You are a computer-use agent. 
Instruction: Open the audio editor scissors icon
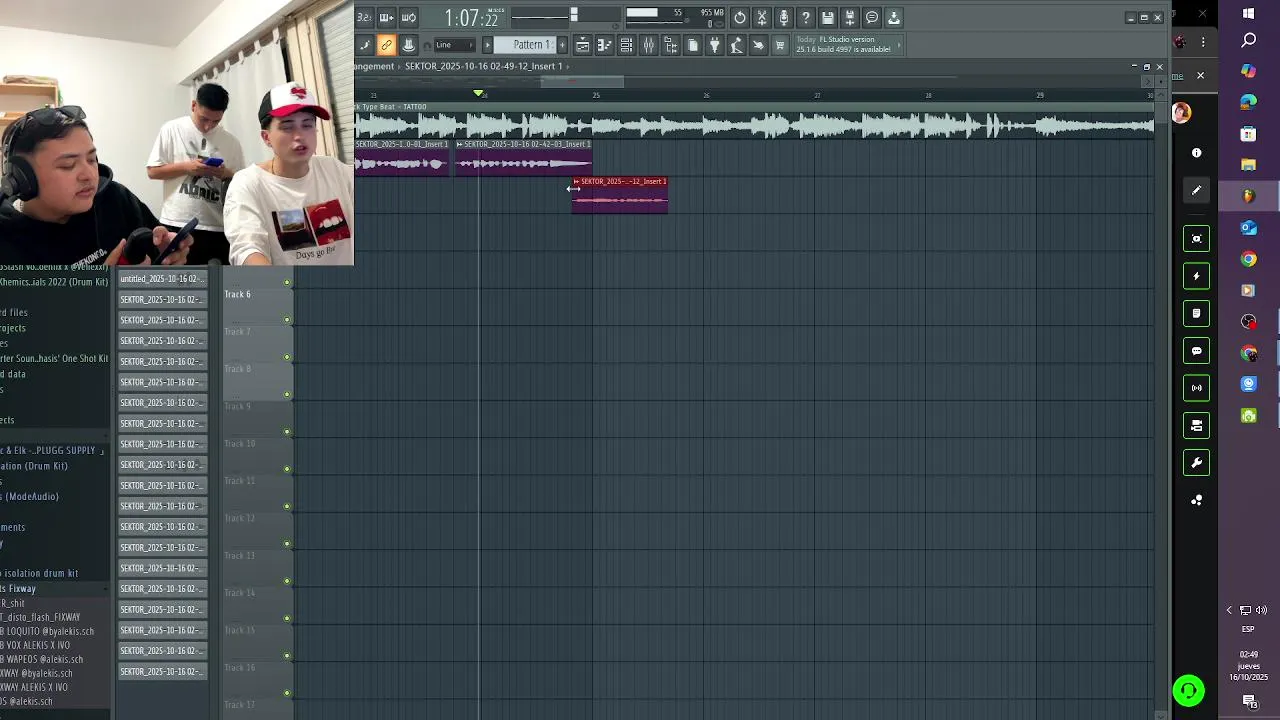point(762,18)
